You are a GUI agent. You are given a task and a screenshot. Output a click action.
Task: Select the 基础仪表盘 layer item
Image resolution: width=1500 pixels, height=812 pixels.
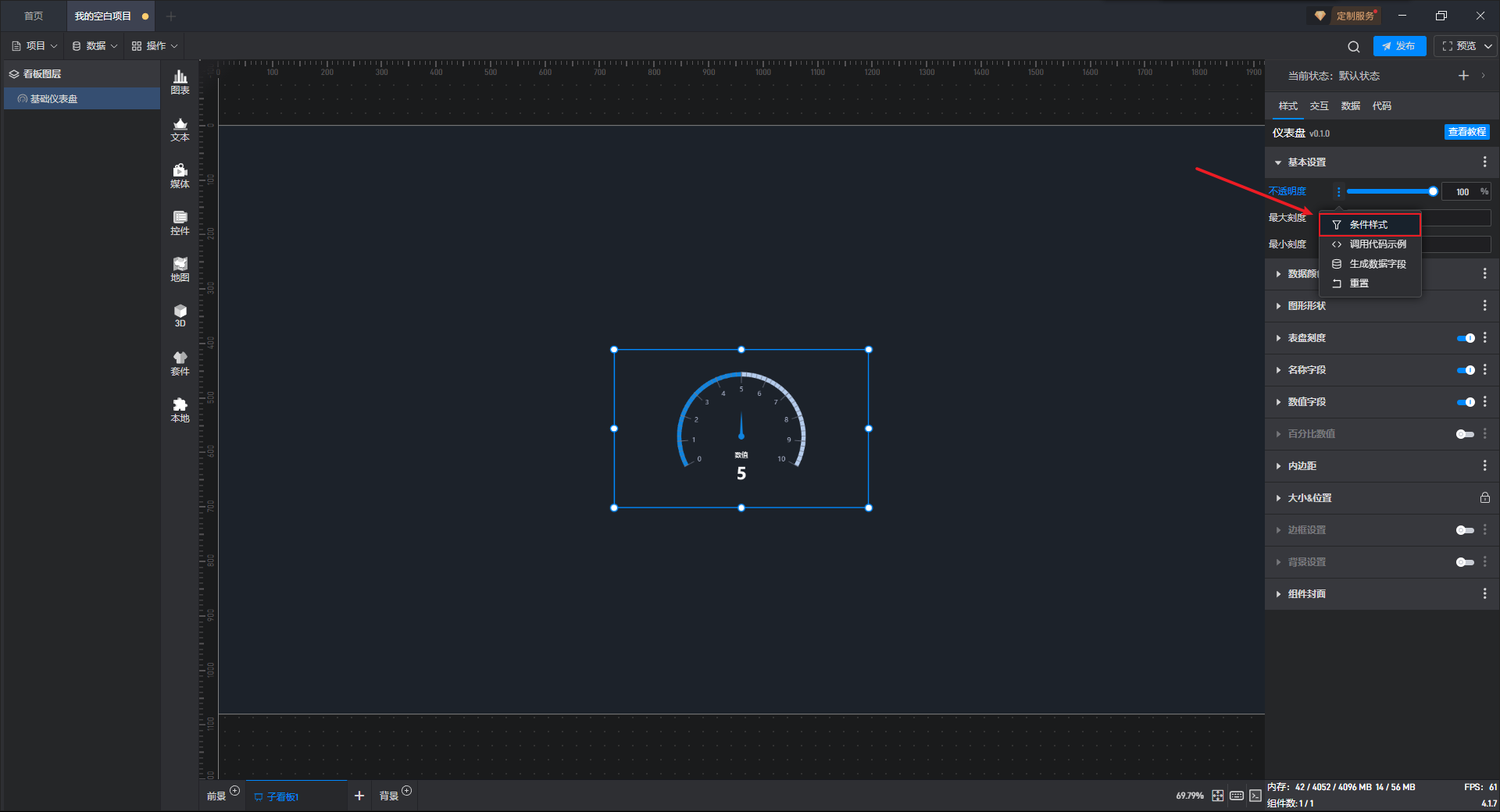pyautogui.click(x=82, y=99)
